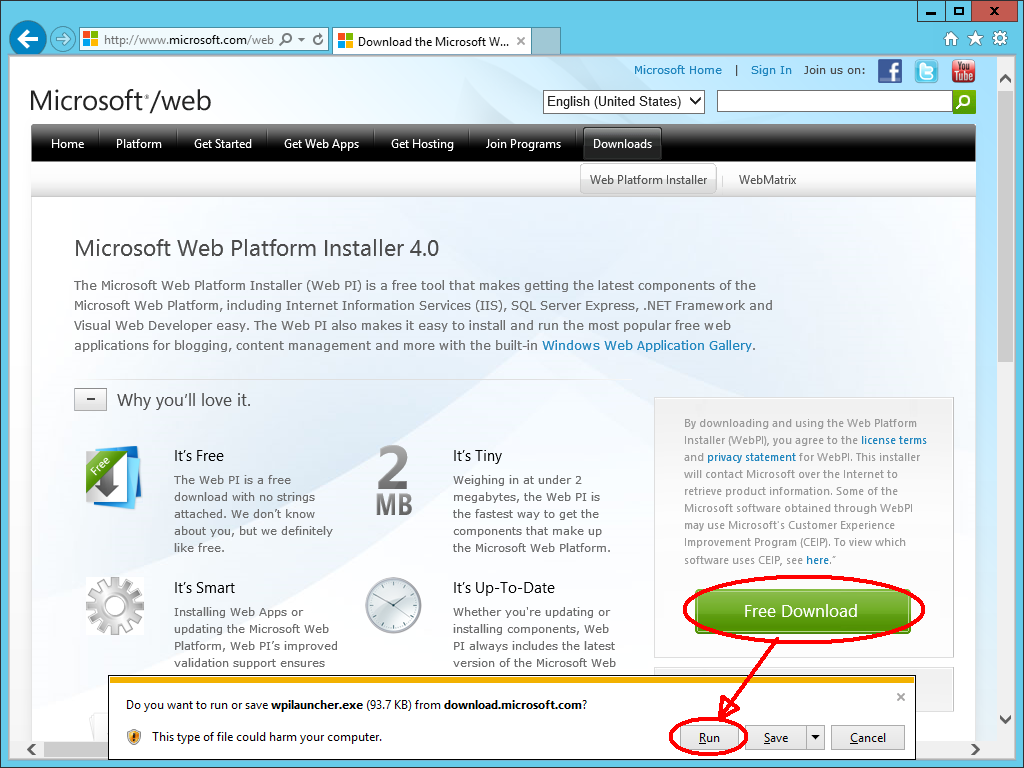The width and height of the screenshot is (1024, 768).
Task: Open the YouTube icon link
Action: point(963,71)
